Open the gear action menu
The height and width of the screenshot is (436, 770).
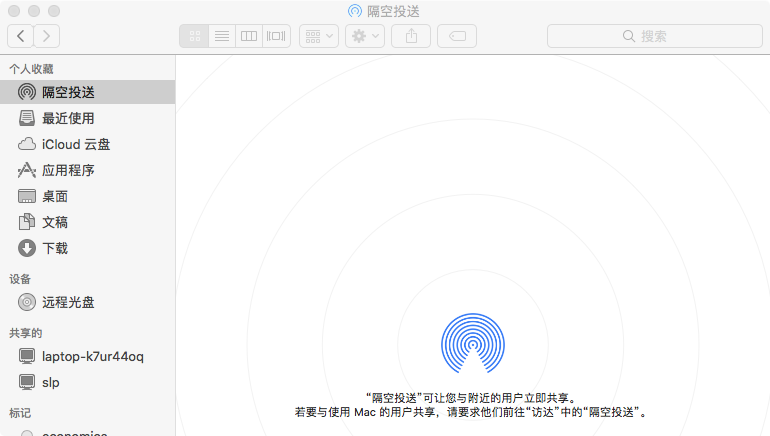364,36
